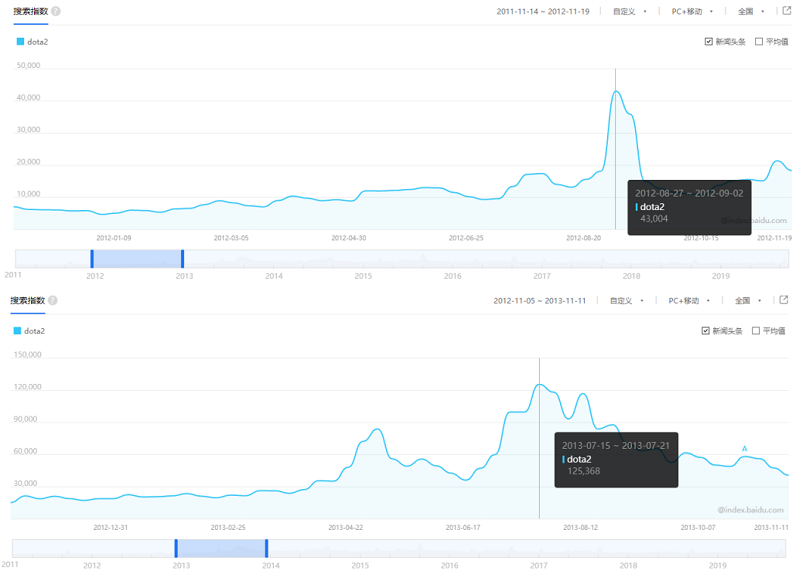Click the 2012-03-05 x-axis label
Viewport: 800px width, 582px height.
231,238
